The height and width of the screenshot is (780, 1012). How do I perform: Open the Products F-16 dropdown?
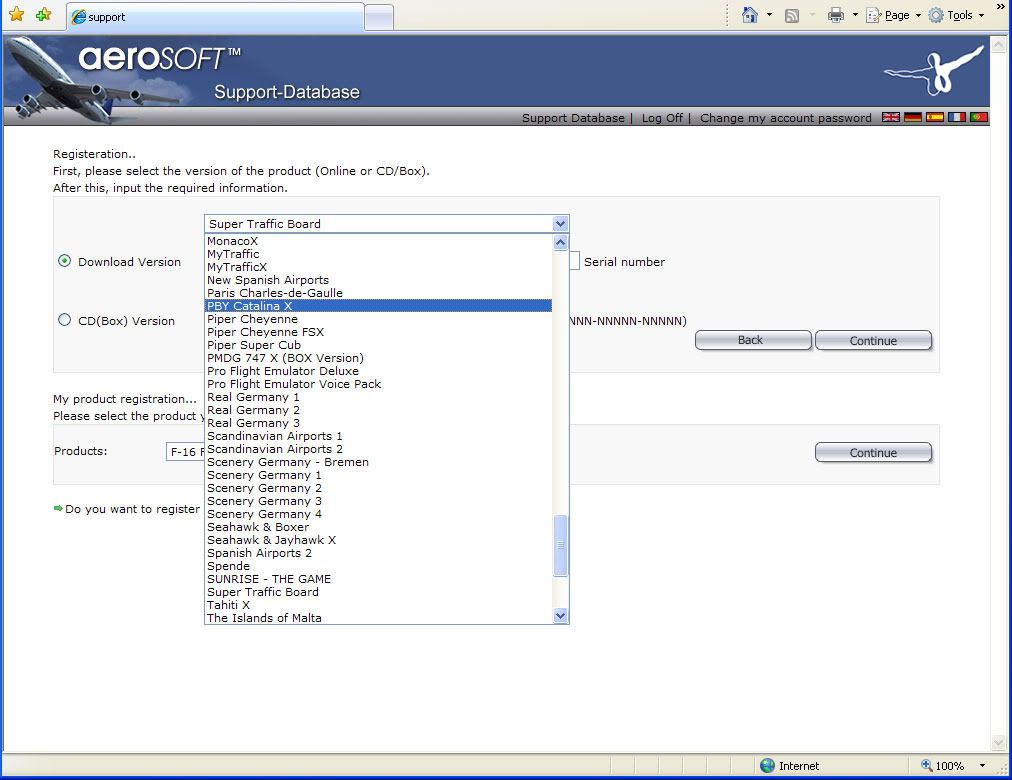pos(185,452)
